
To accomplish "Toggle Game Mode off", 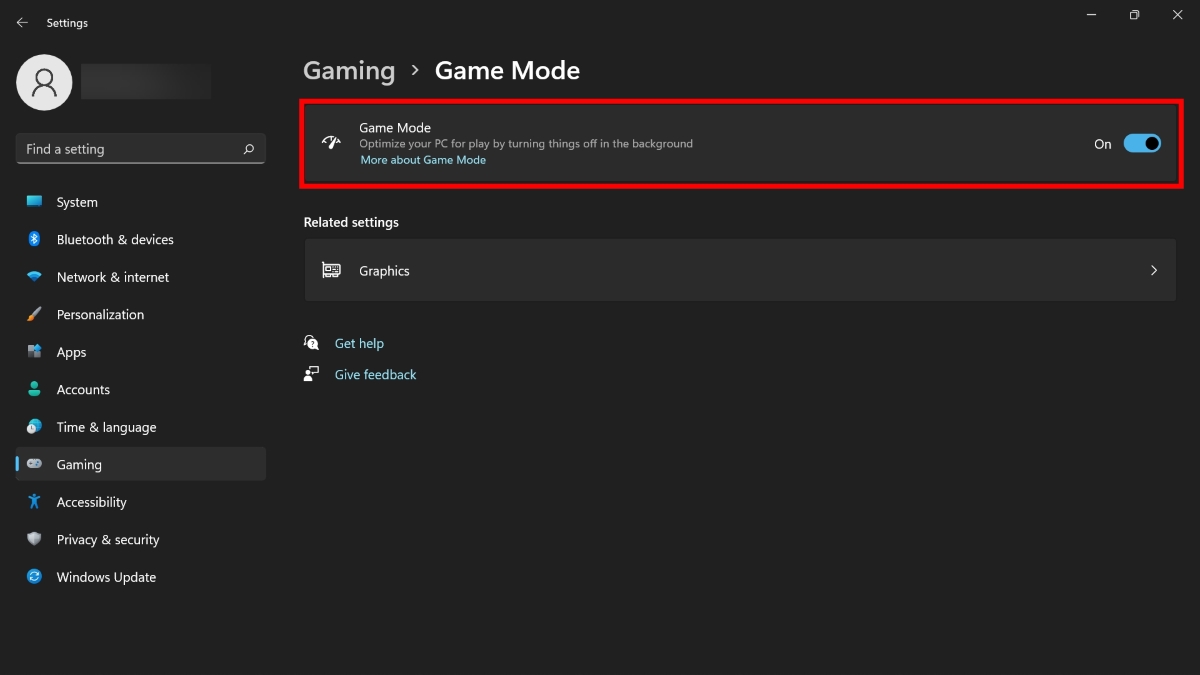I will (x=1143, y=143).
